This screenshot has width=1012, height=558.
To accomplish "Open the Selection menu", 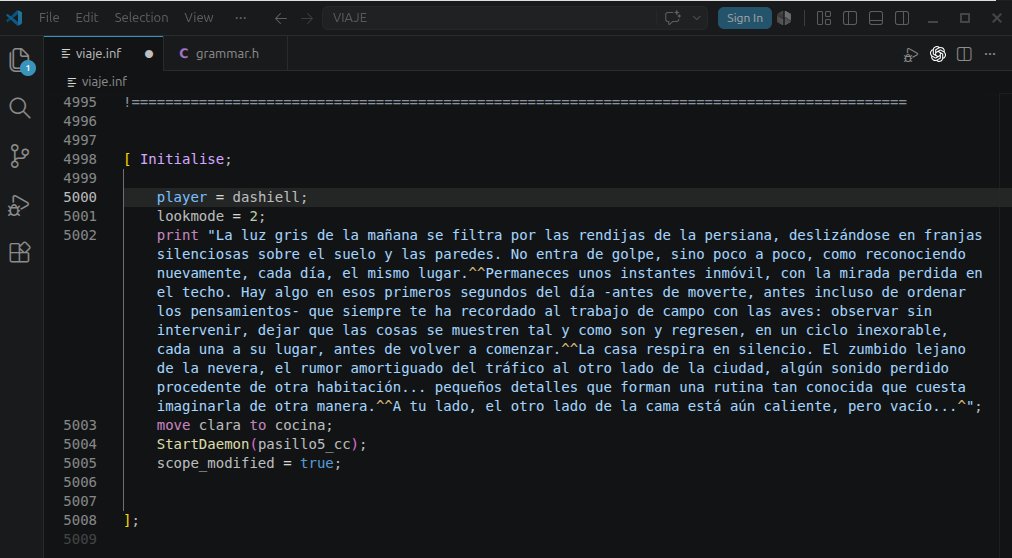I will click(x=141, y=17).
